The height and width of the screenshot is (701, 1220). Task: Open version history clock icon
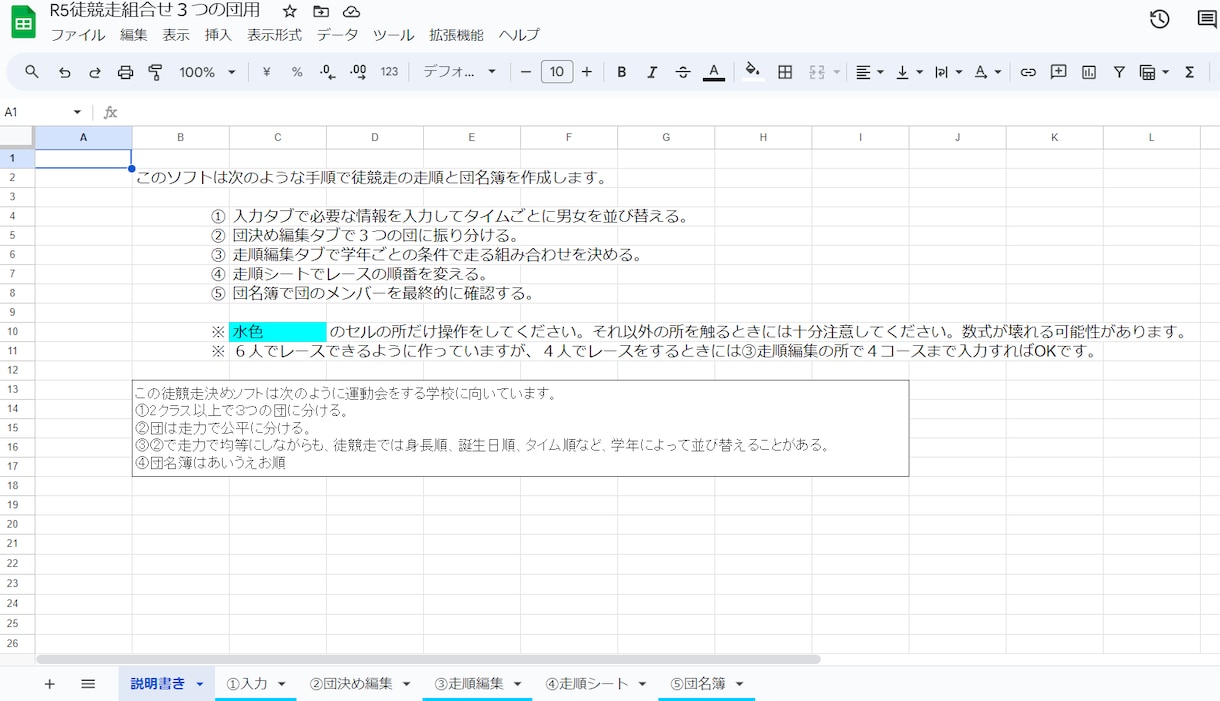click(x=1159, y=19)
